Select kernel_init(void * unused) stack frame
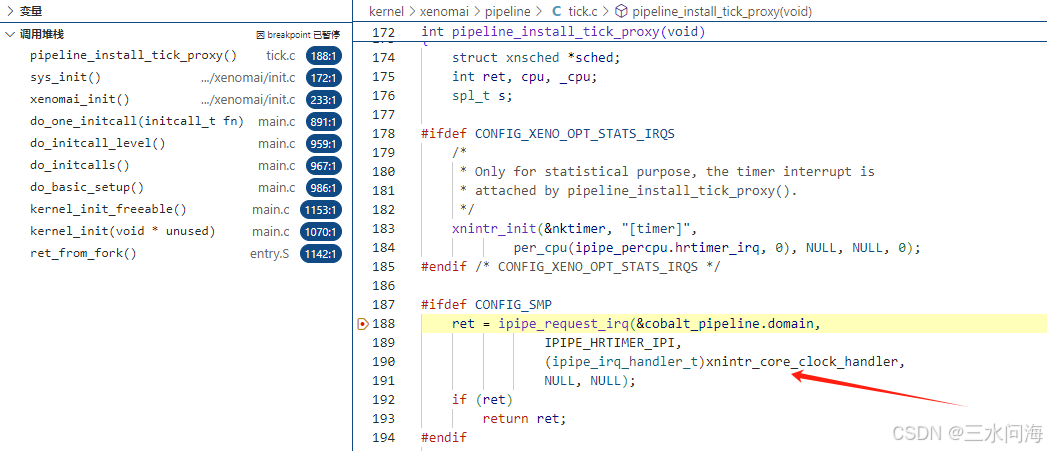The height and width of the screenshot is (451, 1047). click(176, 232)
